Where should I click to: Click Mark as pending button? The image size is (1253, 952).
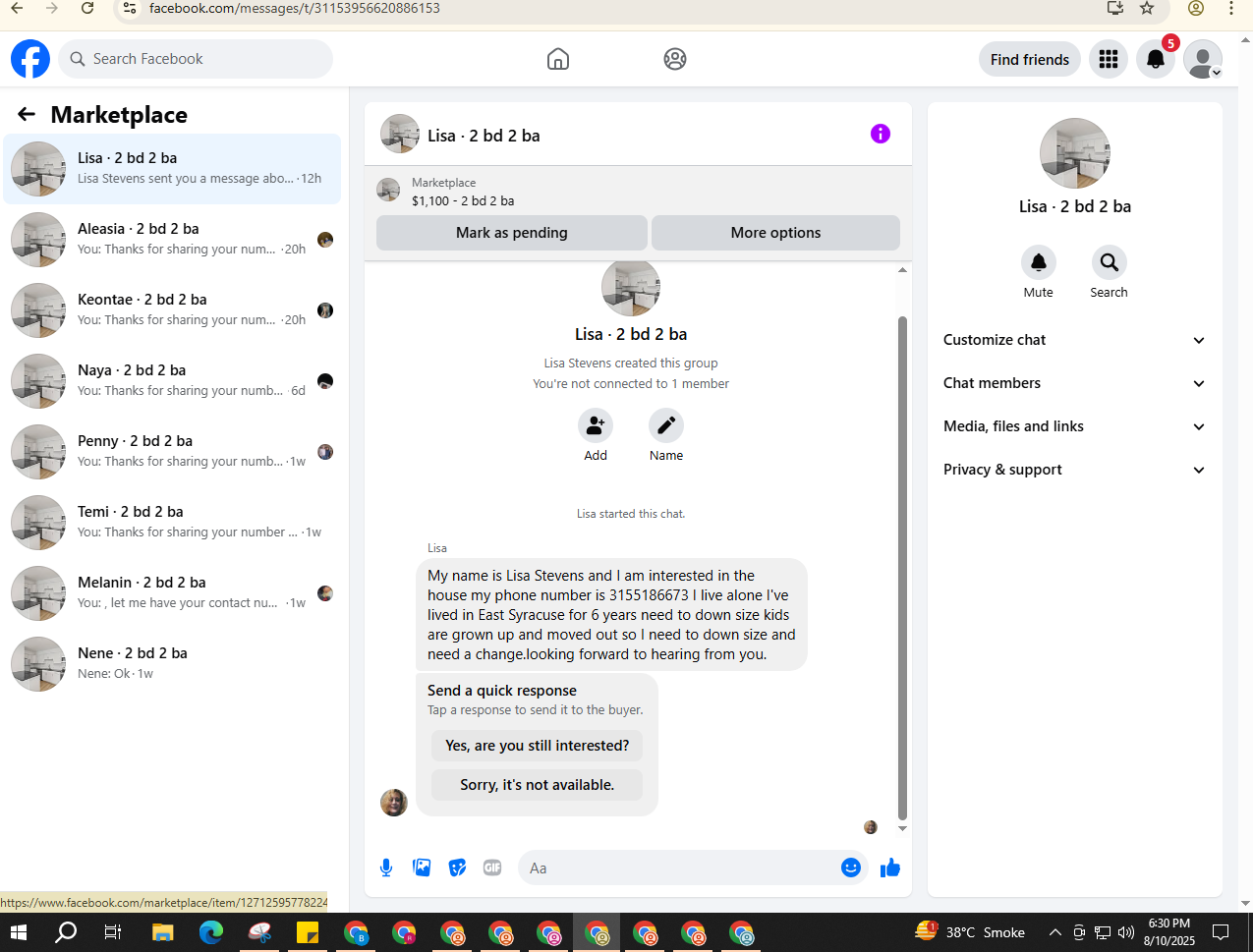tap(512, 233)
